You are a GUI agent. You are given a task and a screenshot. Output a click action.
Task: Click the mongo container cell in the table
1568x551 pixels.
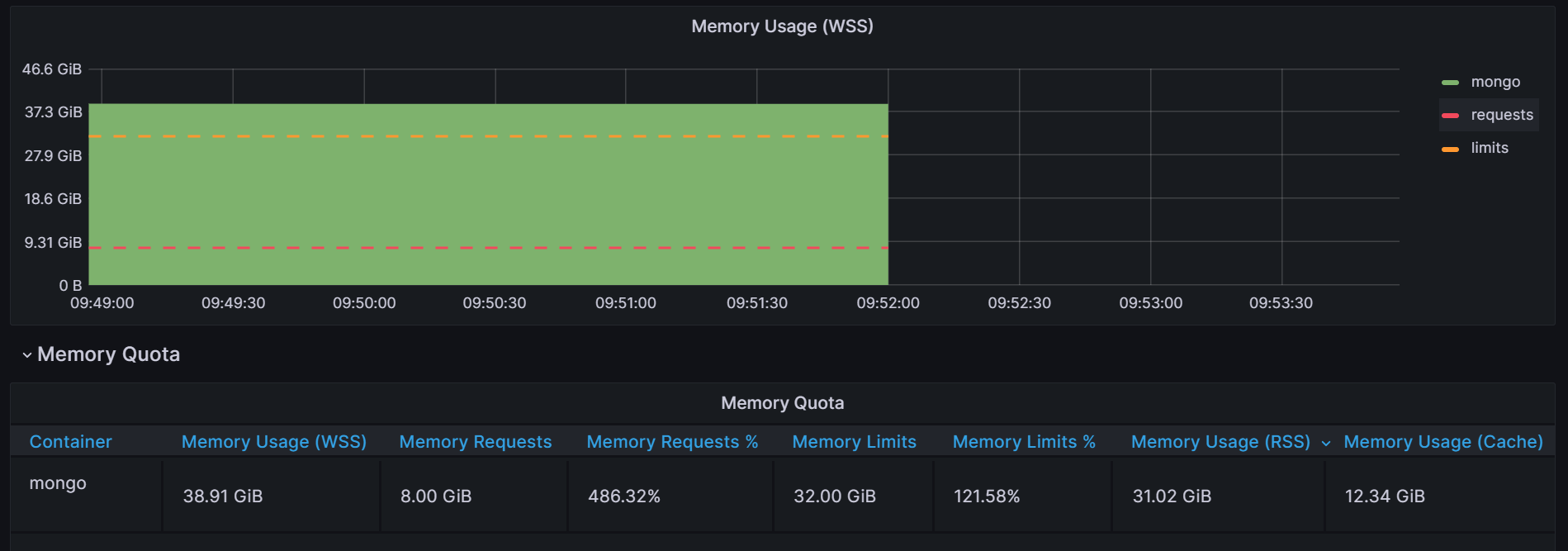point(58,483)
